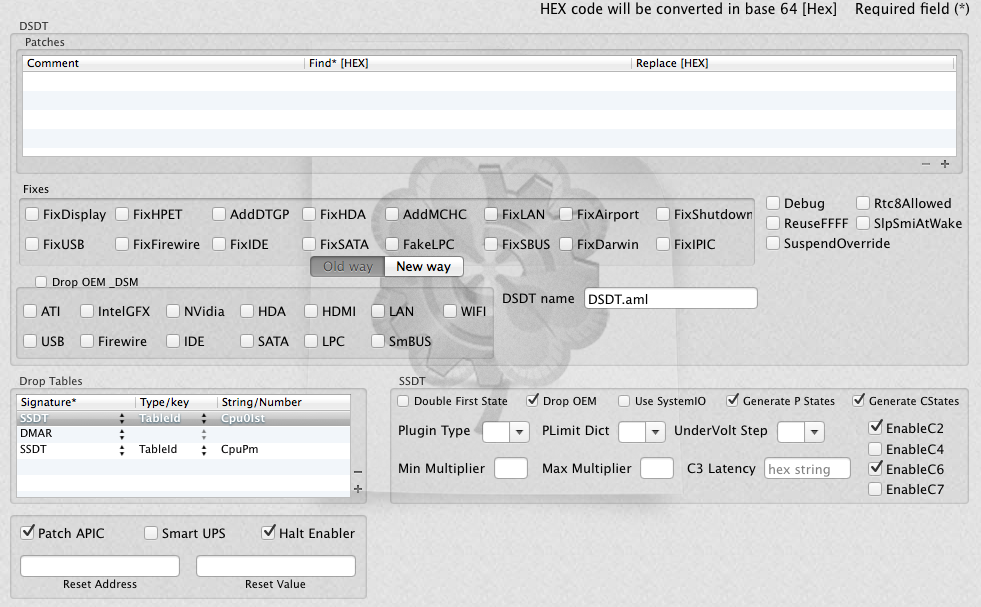
Task: Check the AddDTGP option
Action: click(x=219, y=214)
